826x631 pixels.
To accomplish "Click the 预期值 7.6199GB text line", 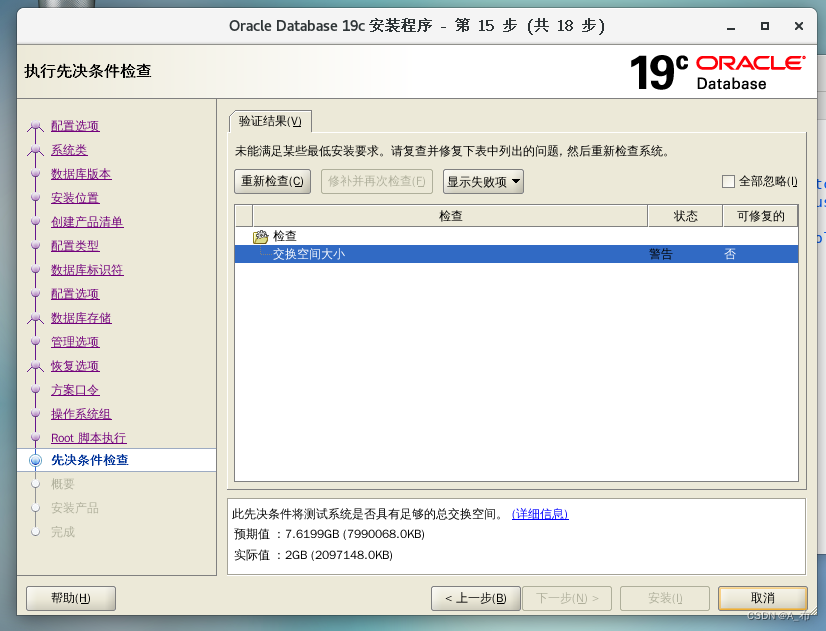I will (329, 534).
